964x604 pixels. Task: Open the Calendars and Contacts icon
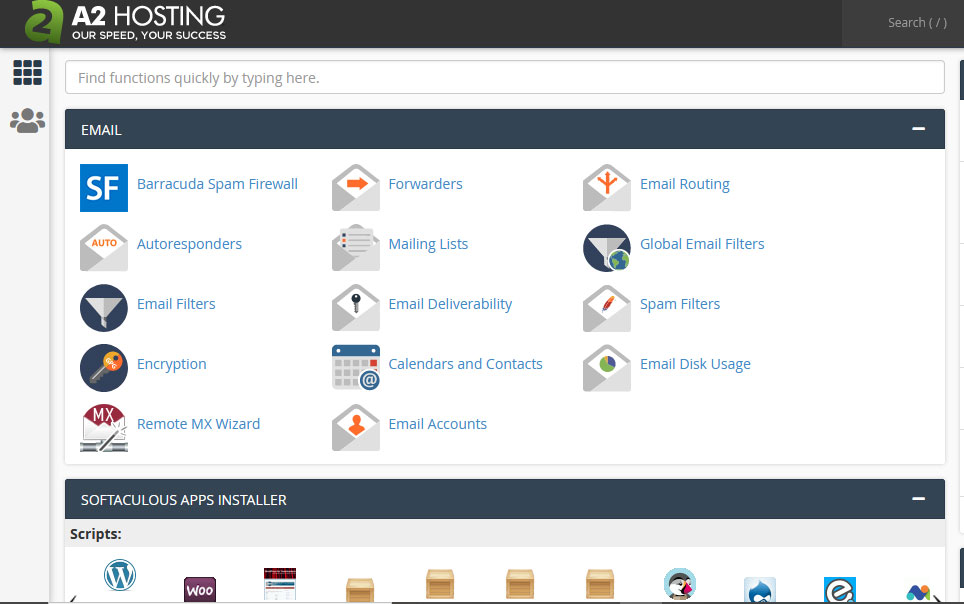(356, 367)
